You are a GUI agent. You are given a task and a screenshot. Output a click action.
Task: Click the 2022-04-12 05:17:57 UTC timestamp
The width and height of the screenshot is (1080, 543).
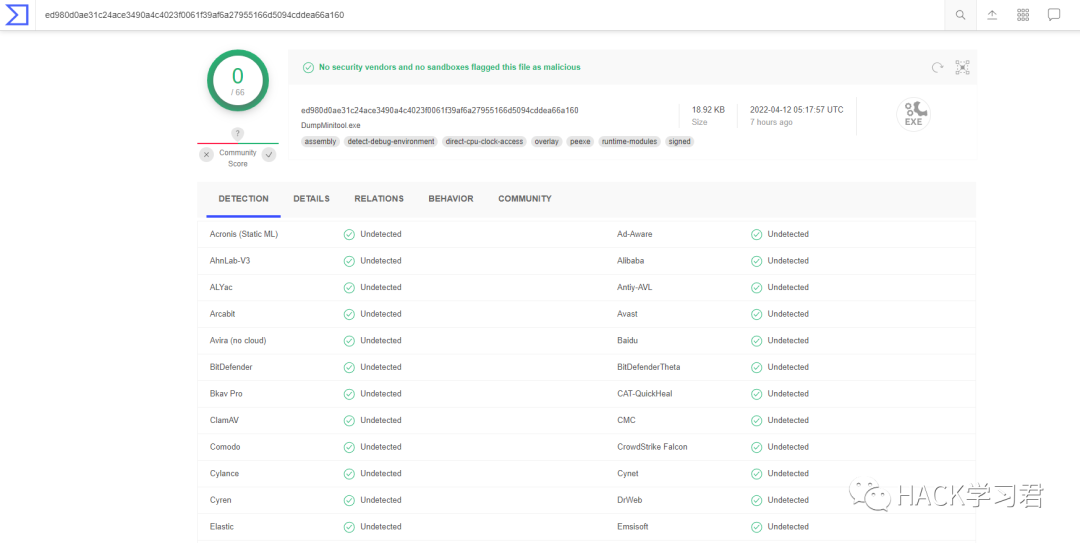click(x=796, y=110)
